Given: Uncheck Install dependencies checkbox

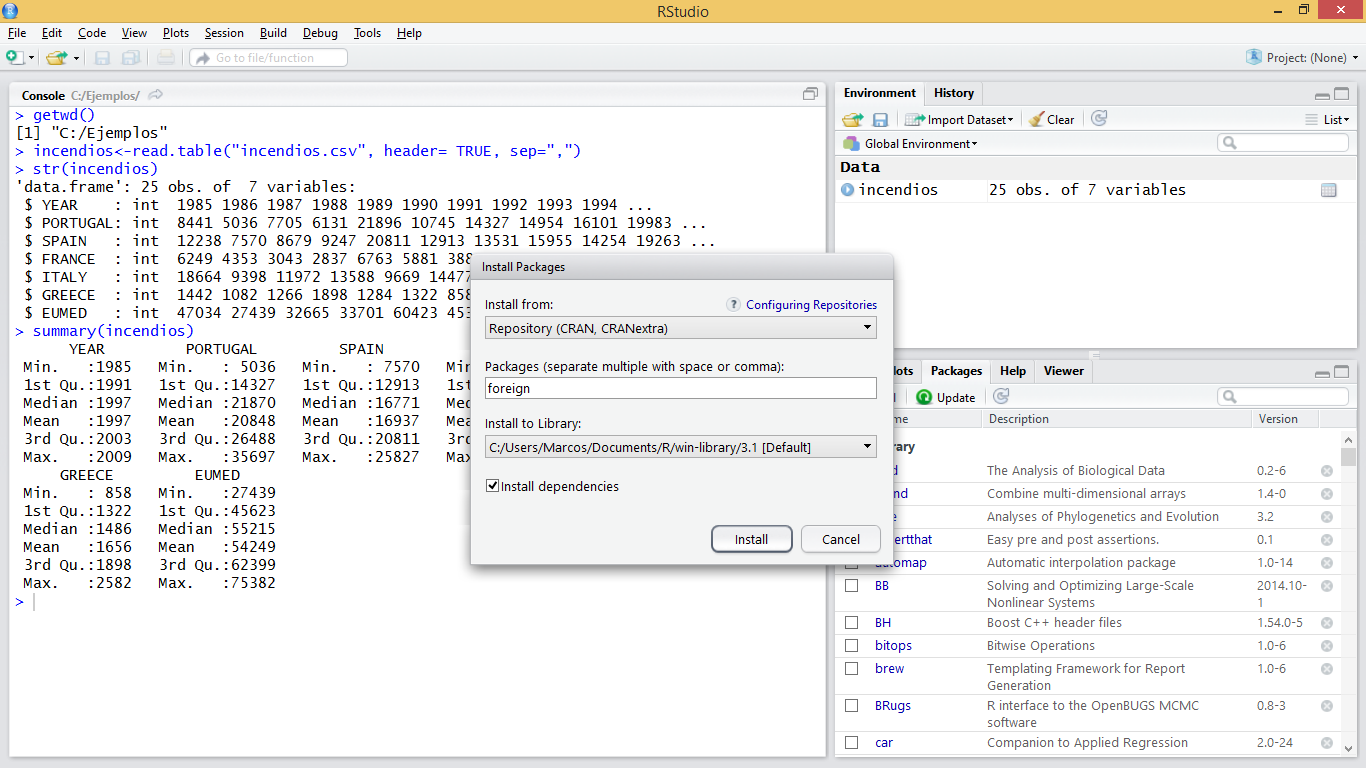Looking at the screenshot, I should [x=492, y=486].
